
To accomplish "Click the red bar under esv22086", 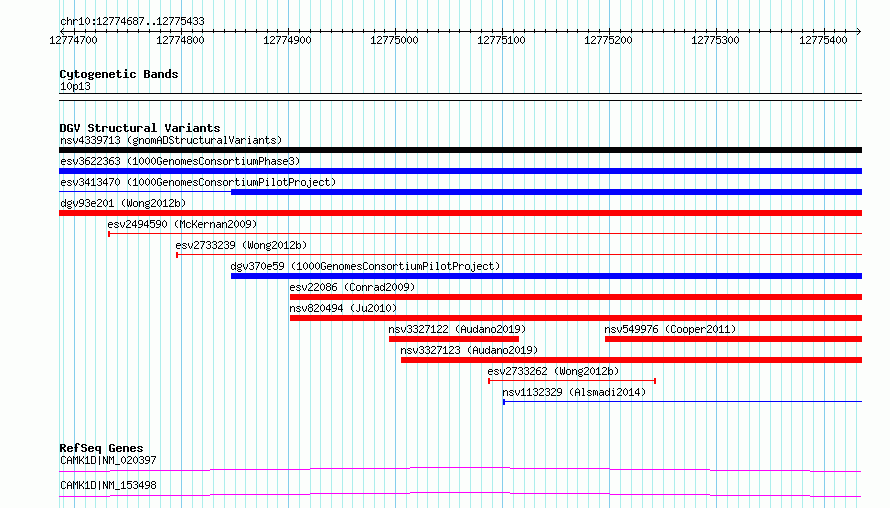I will [x=576, y=297].
